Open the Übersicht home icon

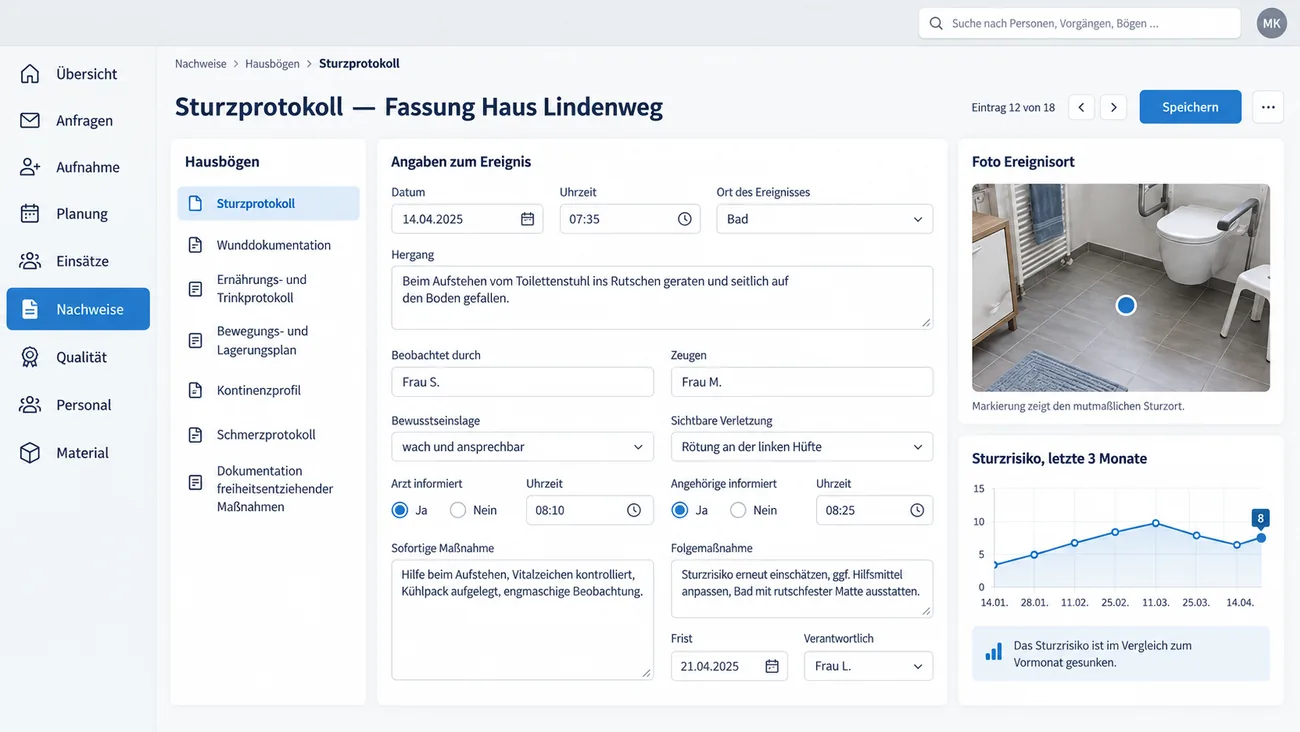pyautogui.click(x=30, y=74)
